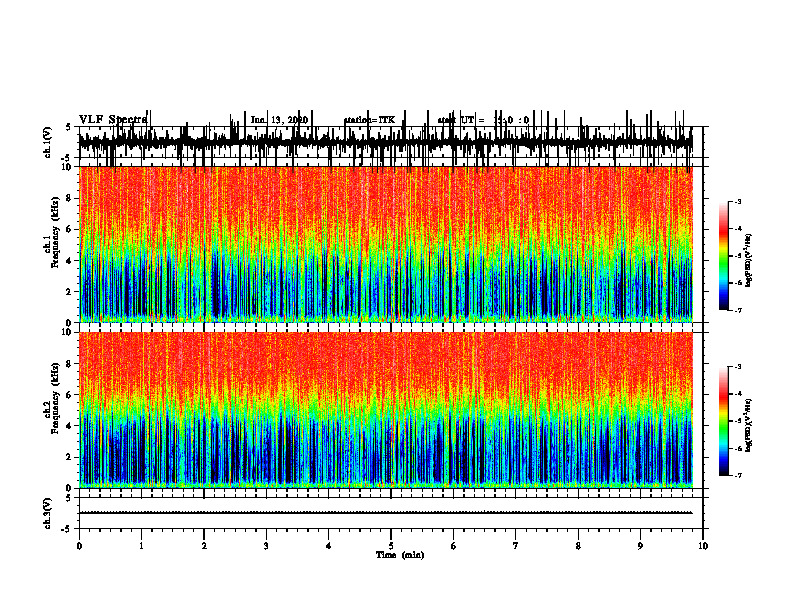Click the ch.1 'Frequency (kHz)' axis label
The image size is (792, 612).
tap(56, 232)
